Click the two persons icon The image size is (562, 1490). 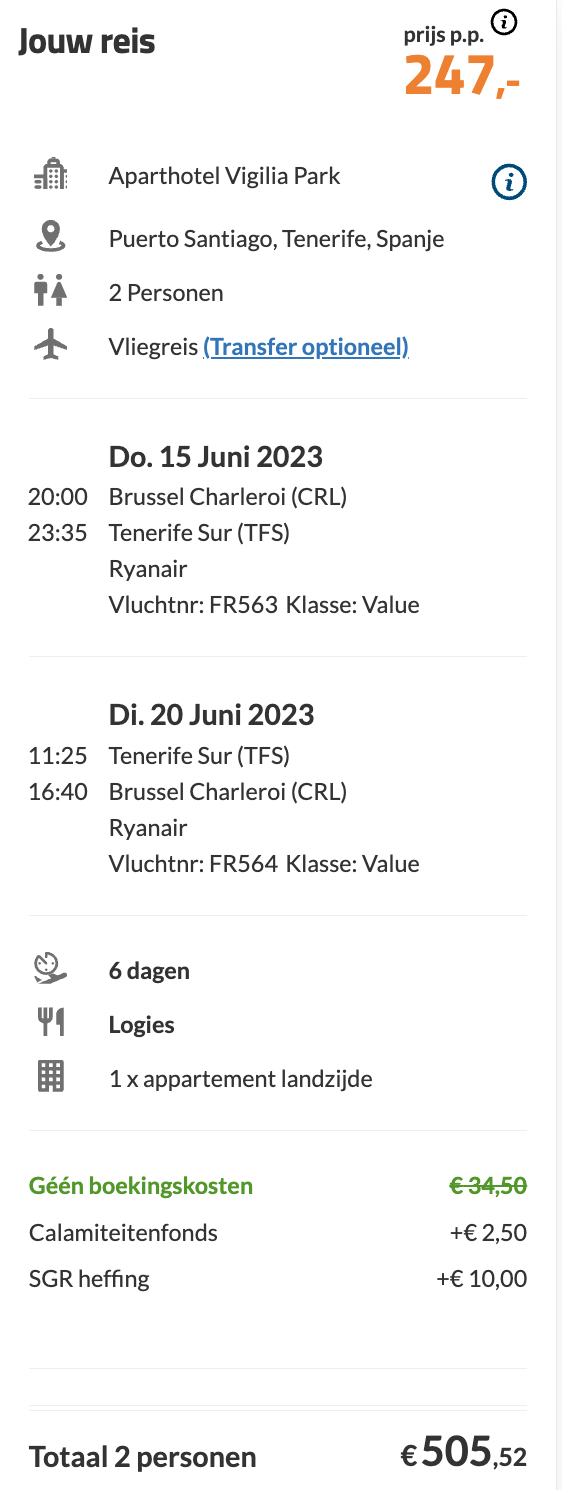[50, 292]
